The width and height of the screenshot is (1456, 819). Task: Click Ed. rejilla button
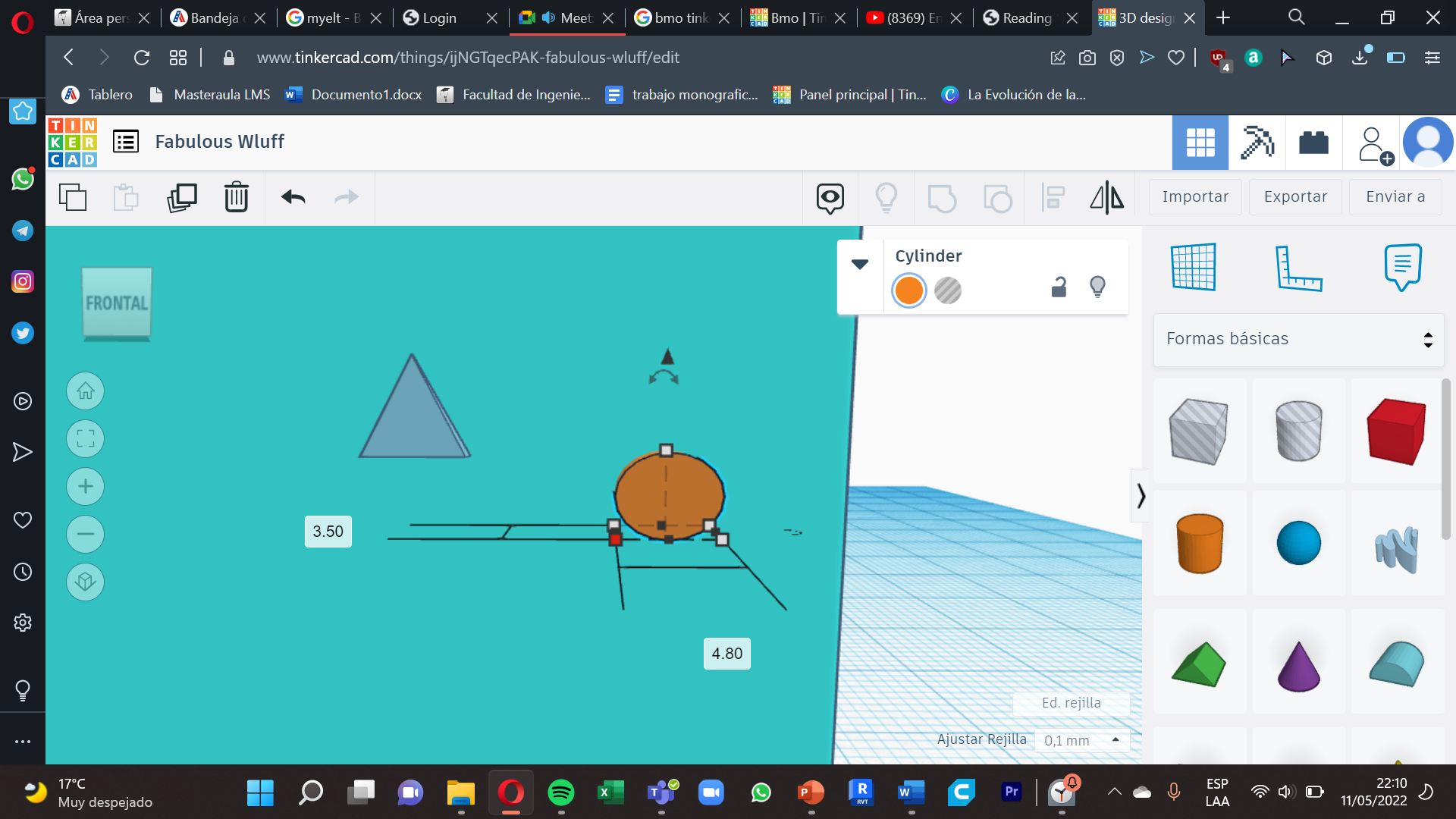tap(1071, 703)
